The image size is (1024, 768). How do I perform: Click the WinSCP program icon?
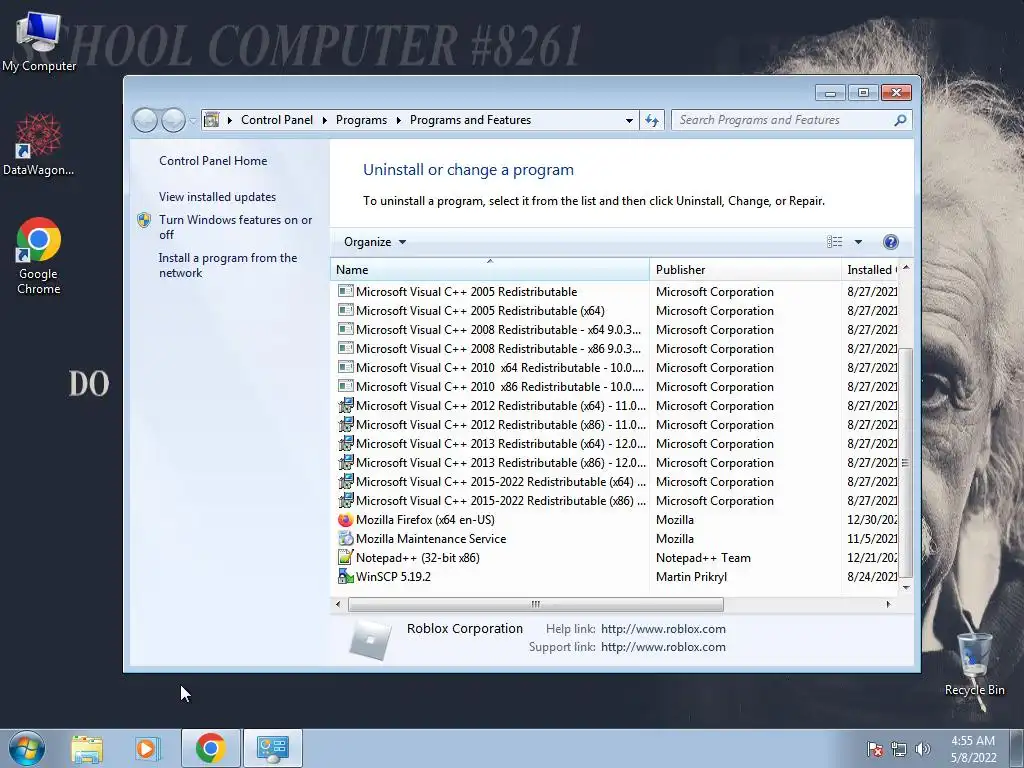tap(345, 577)
